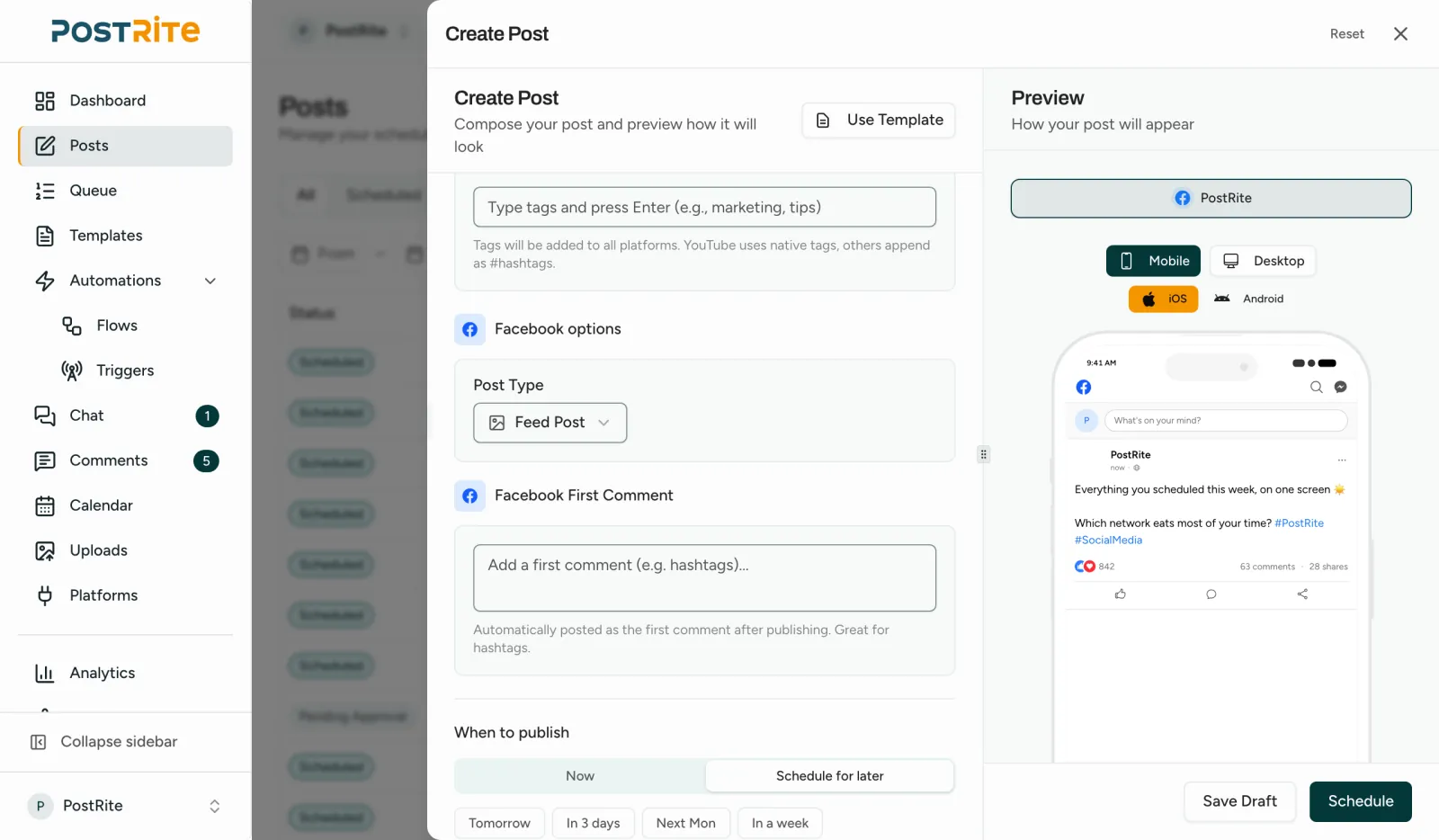This screenshot has width=1439, height=840.
Task: Choose Now as publish time
Action: pyautogui.click(x=580, y=776)
